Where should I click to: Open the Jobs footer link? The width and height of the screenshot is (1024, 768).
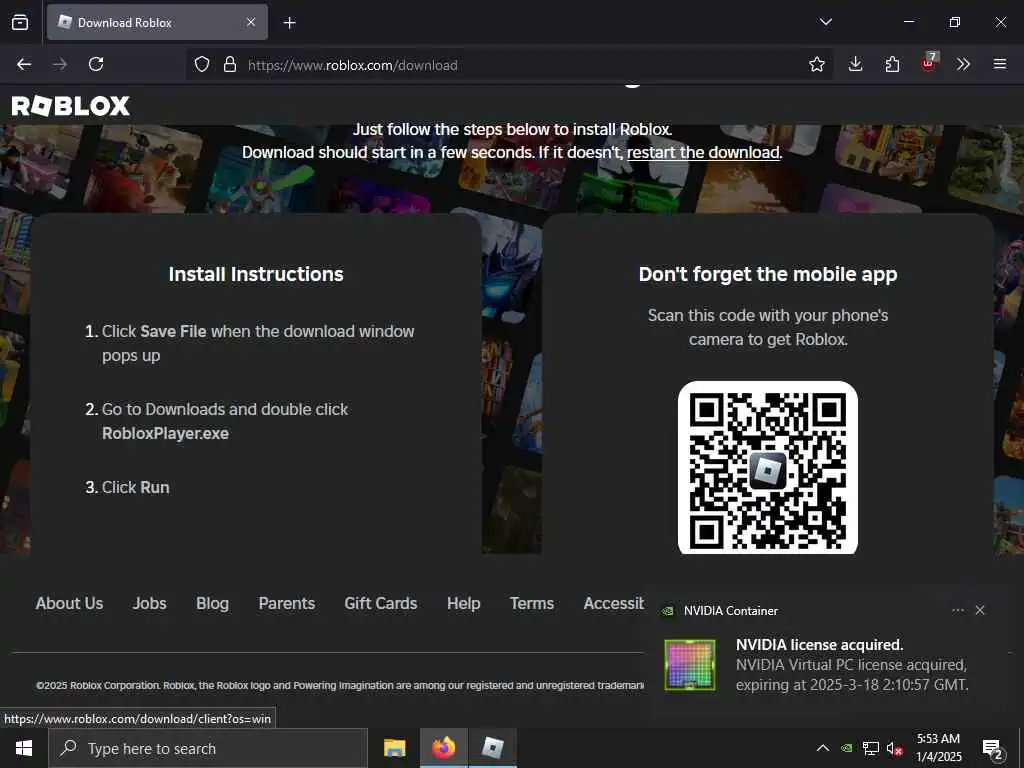coord(150,603)
